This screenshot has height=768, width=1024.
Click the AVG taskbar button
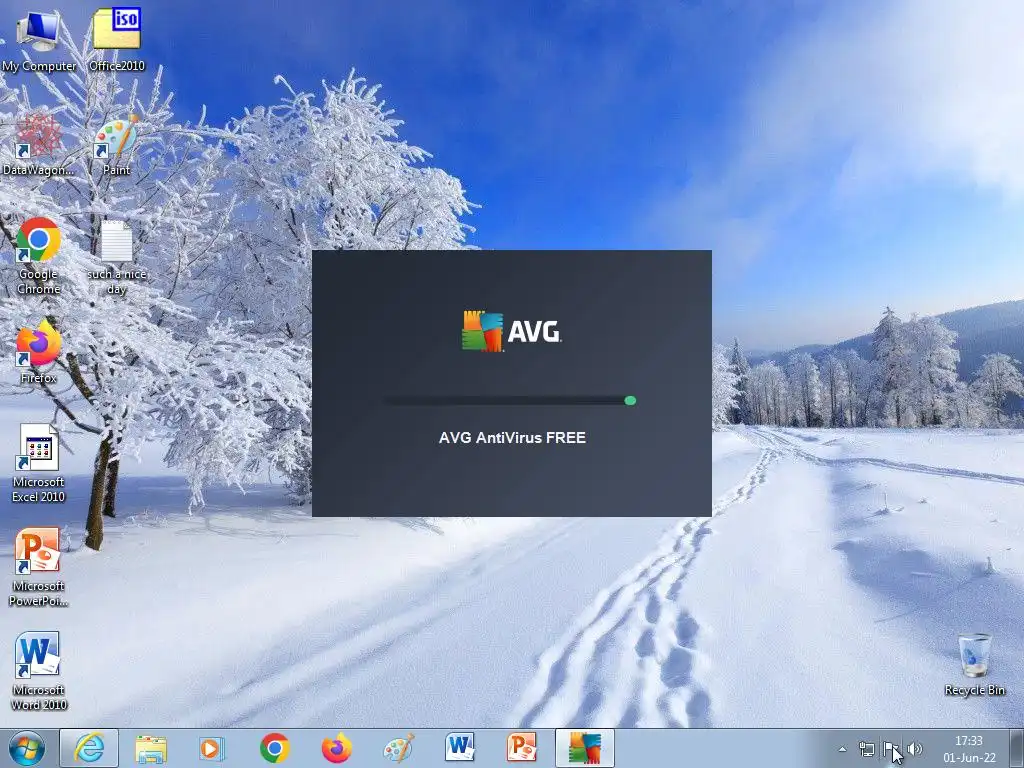tap(584, 748)
